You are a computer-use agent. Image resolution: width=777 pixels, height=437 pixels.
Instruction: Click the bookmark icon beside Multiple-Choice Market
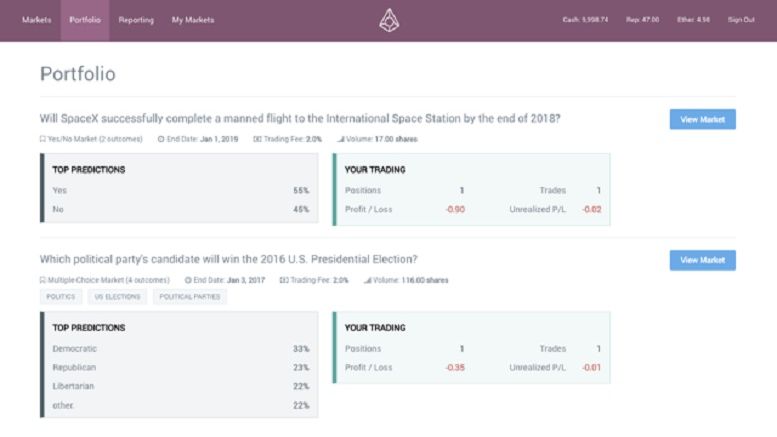pos(42,280)
